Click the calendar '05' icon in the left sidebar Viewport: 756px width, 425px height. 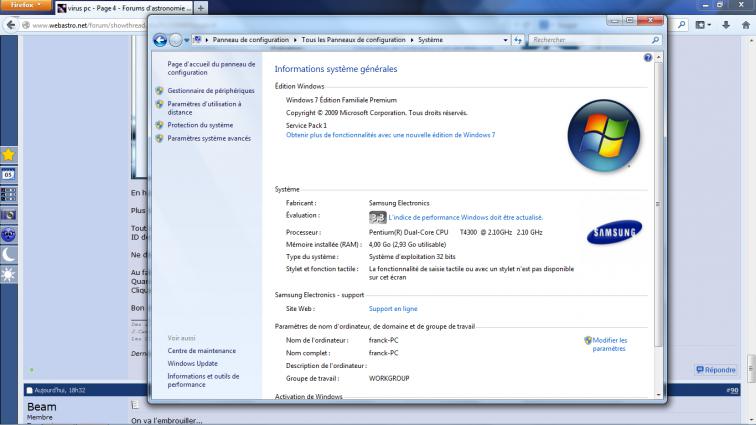pyautogui.click(x=9, y=175)
